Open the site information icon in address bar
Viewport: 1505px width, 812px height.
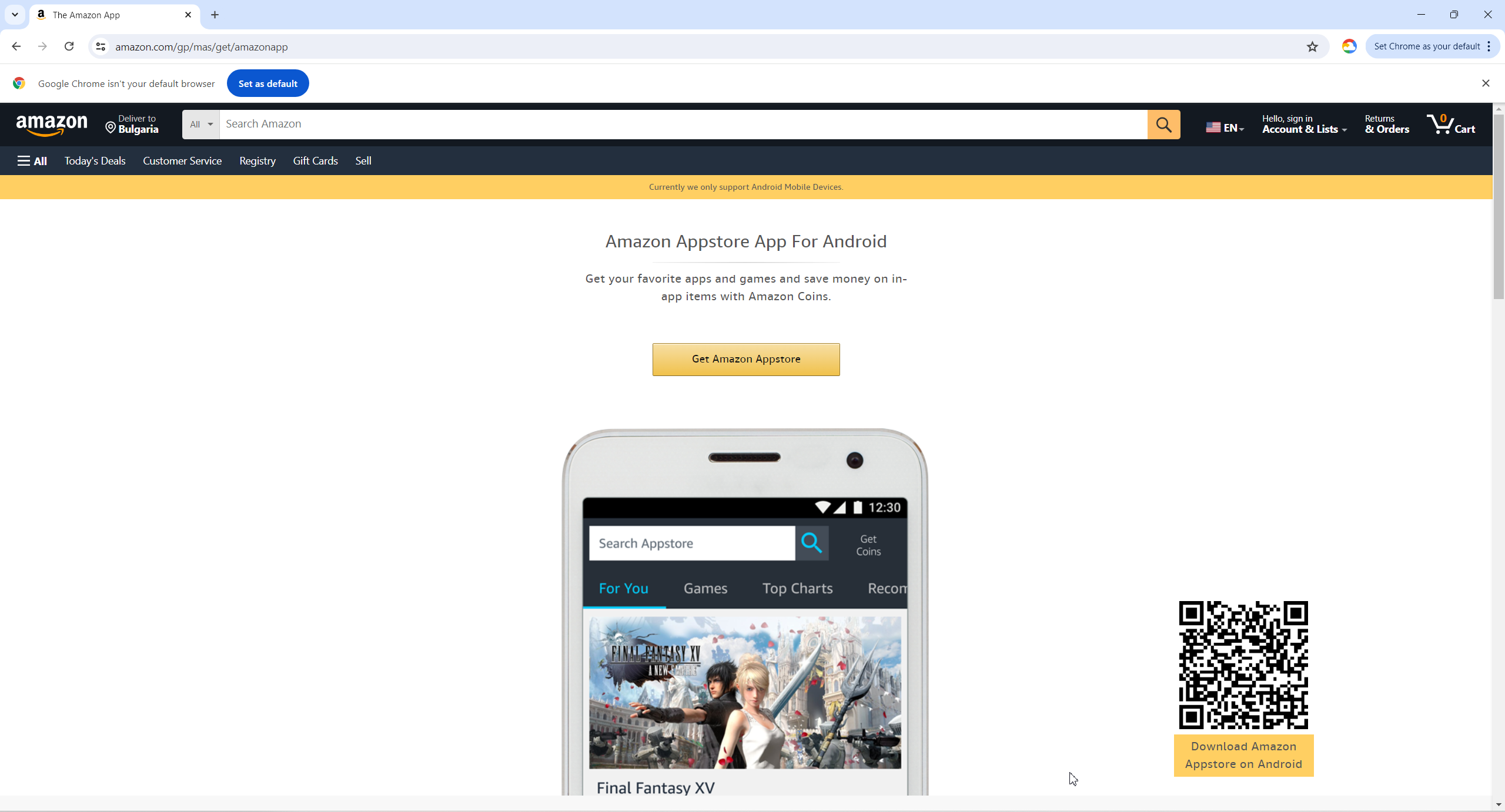[101, 46]
